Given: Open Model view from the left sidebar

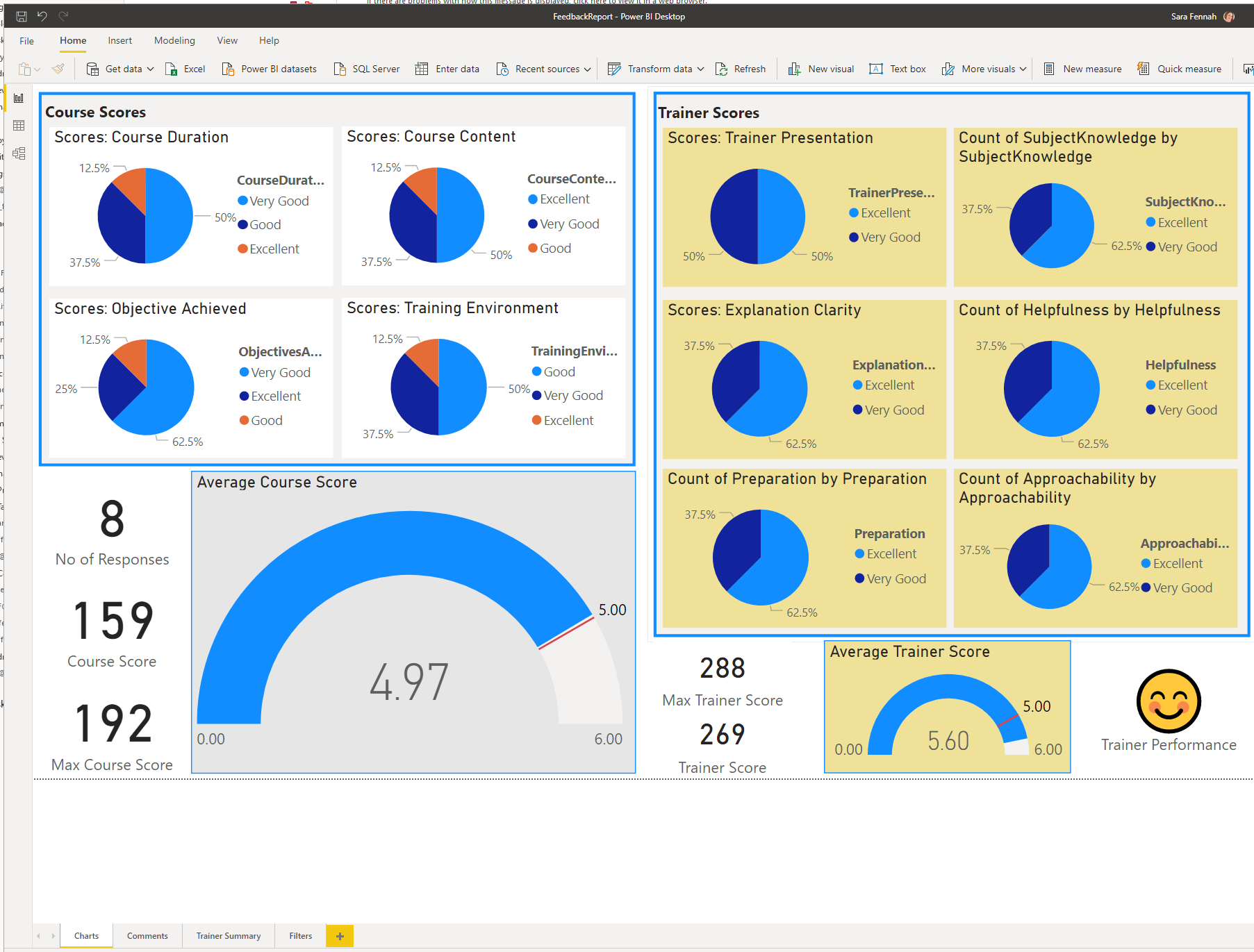Looking at the screenshot, I should coord(19,153).
